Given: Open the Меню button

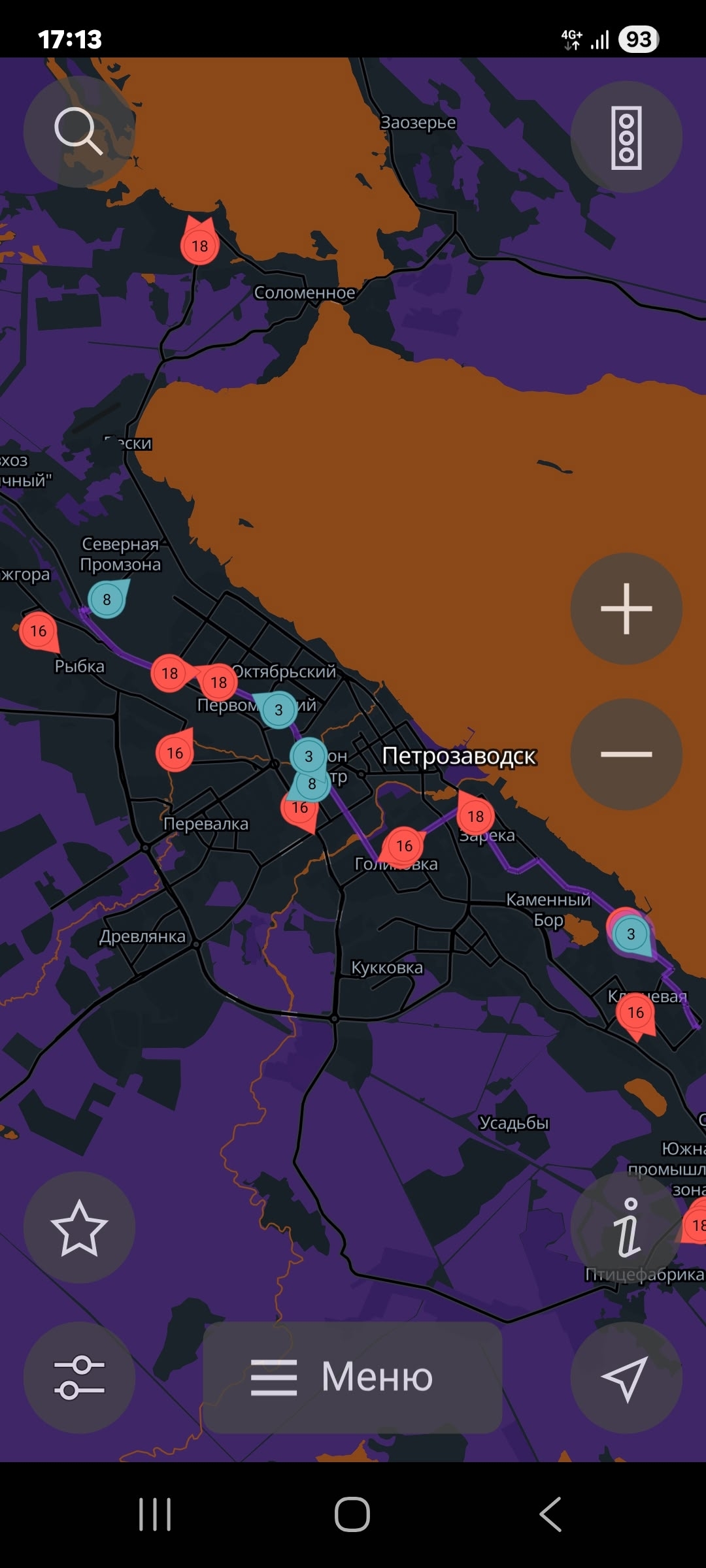Looking at the screenshot, I should (x=352, y=1378).
